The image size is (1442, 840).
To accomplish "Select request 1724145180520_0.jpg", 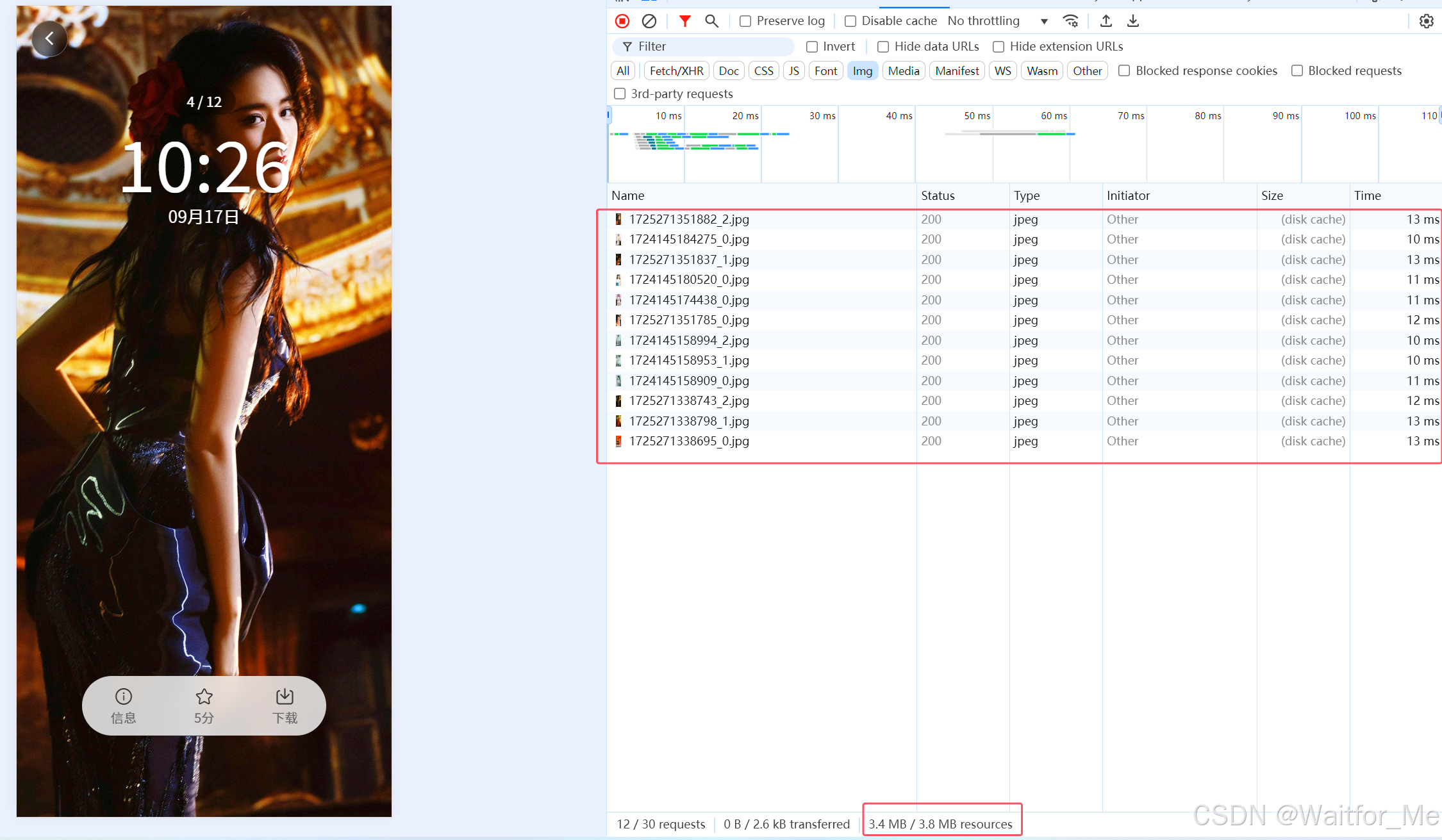I will click(1024, 279).
